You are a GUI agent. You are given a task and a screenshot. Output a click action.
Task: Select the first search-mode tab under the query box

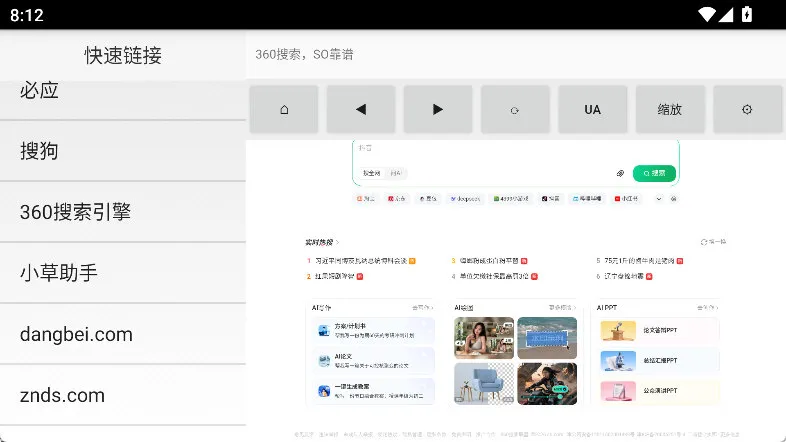(371, 173)
